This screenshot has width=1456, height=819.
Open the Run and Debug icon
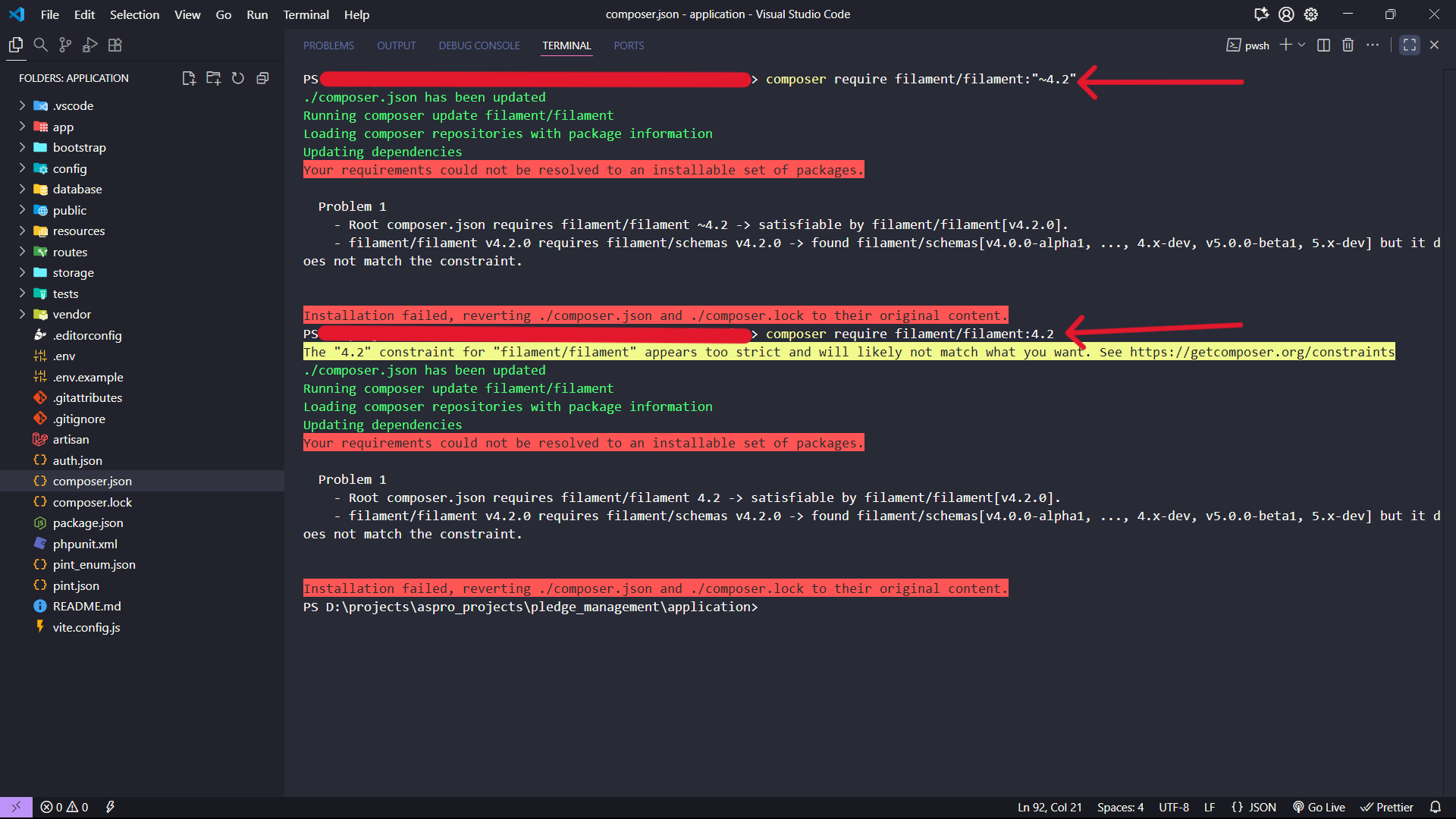pos(90,45)
